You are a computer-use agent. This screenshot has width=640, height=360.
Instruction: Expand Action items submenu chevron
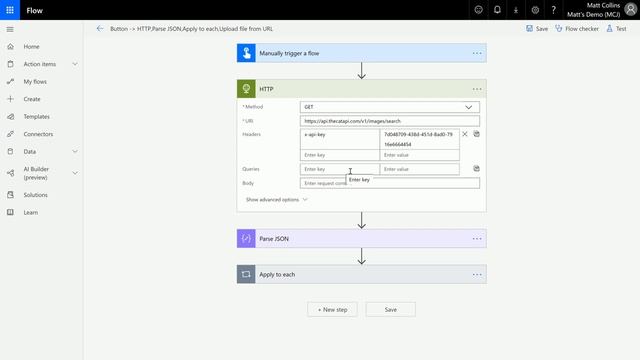(x=75, y=64)
